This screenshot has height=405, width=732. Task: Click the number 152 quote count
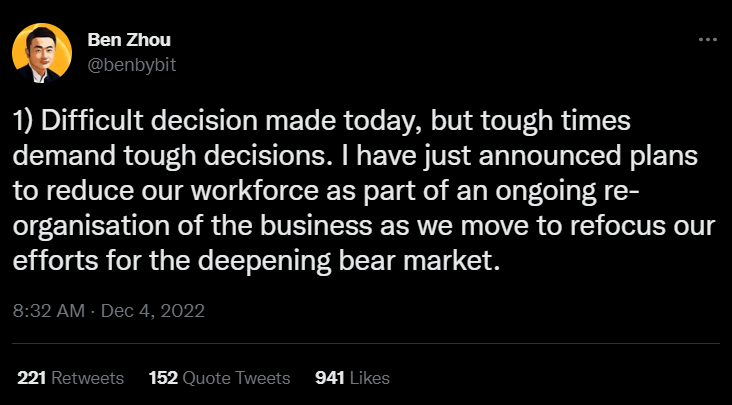coord(163,378)
